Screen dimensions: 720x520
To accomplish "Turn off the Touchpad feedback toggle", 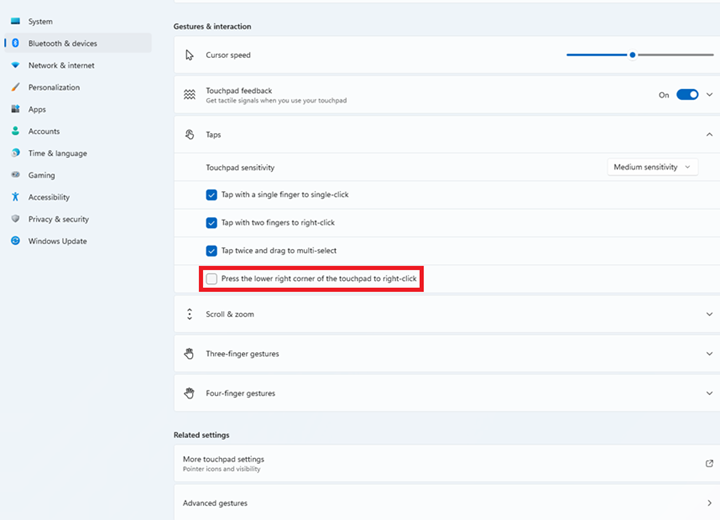I will click(687, 95).
